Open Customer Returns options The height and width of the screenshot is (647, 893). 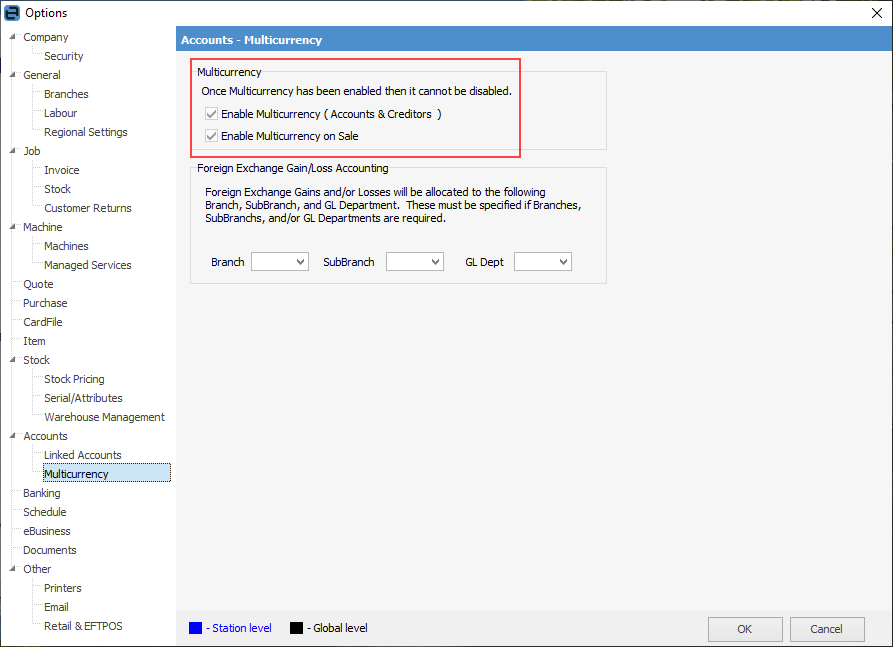(x=88, y=208)
